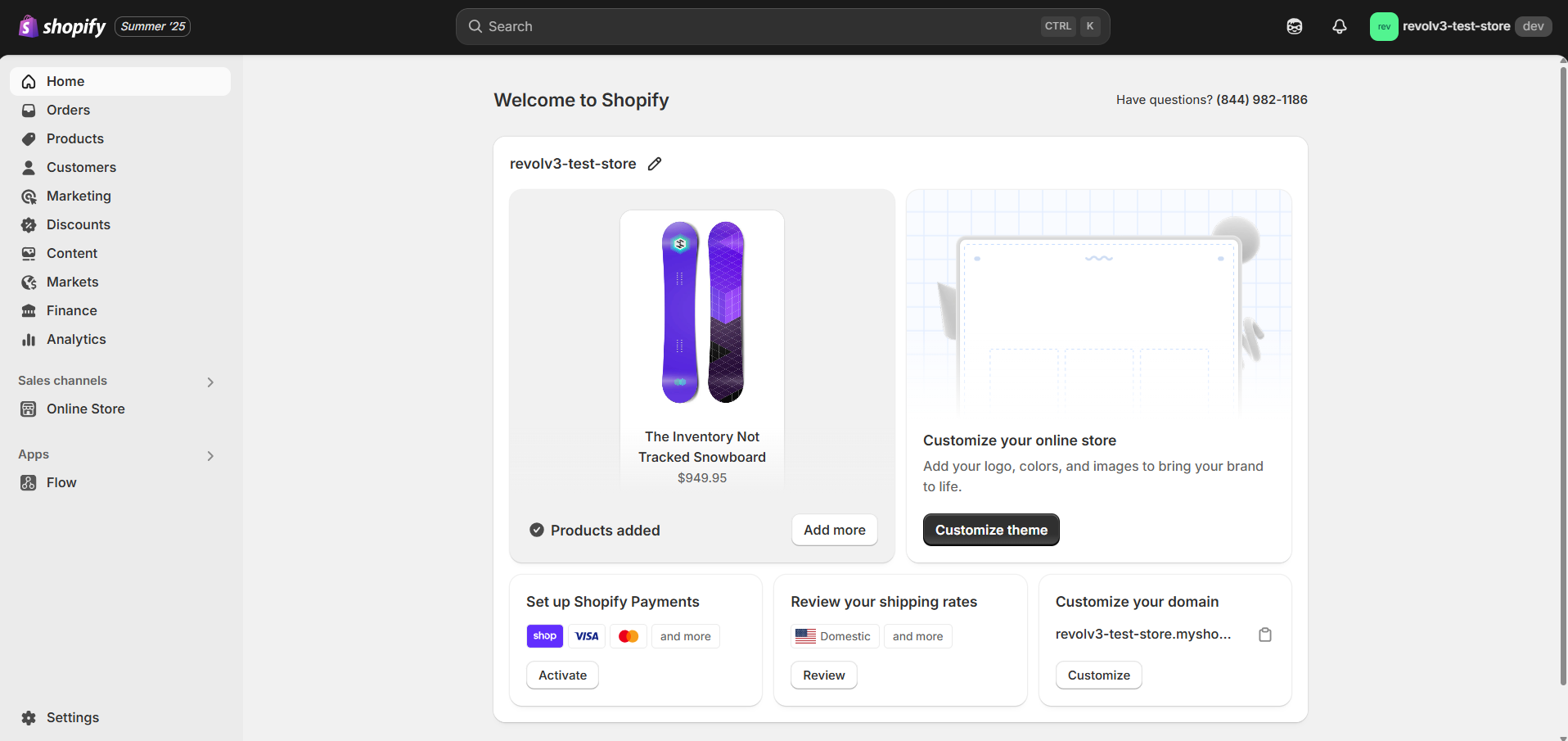Click the Products added checkmark toggle
This screenshot has height=741, width=1568.
[537, 530]
